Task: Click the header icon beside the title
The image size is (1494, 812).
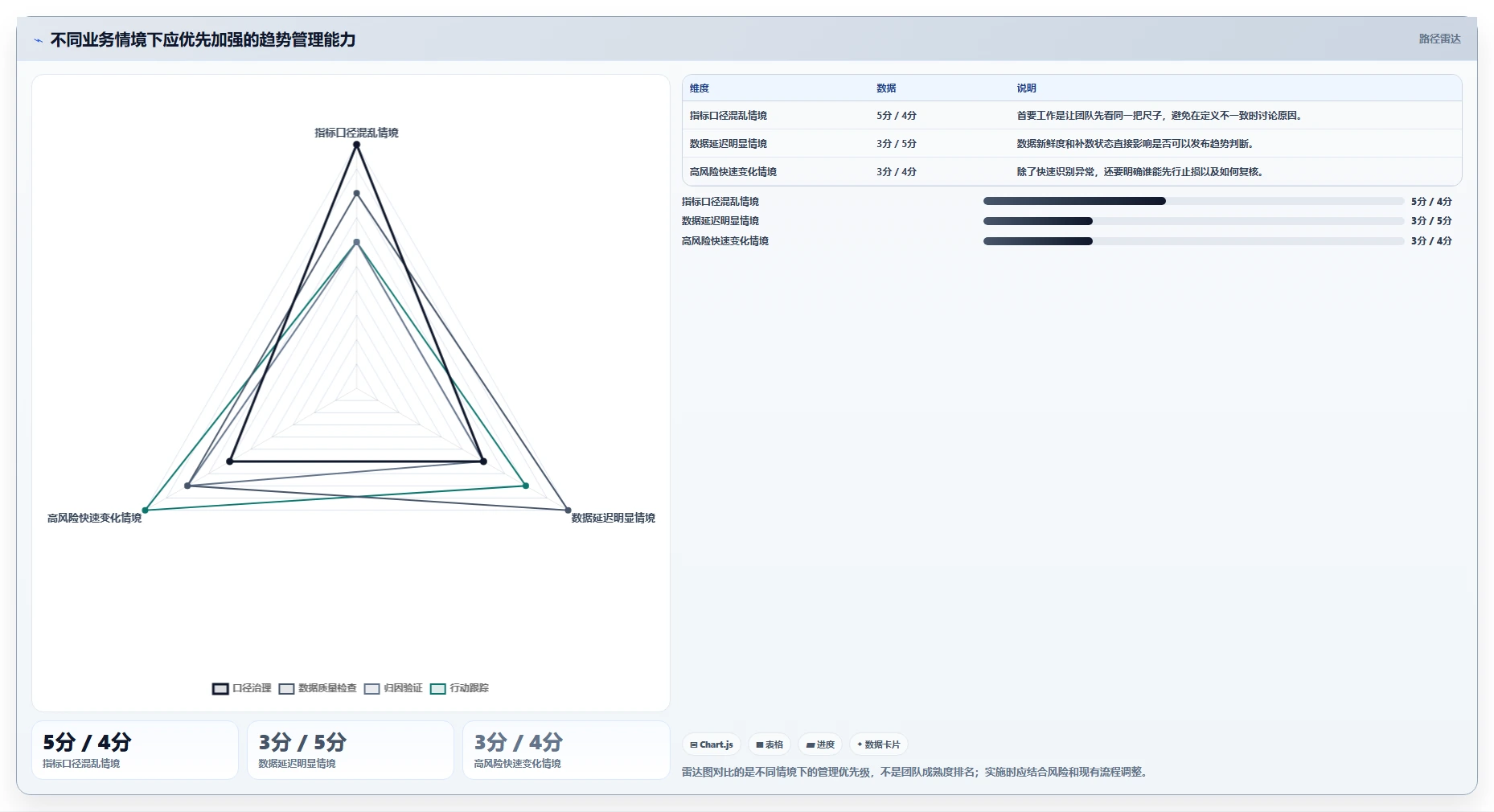Action: (38, 40)
